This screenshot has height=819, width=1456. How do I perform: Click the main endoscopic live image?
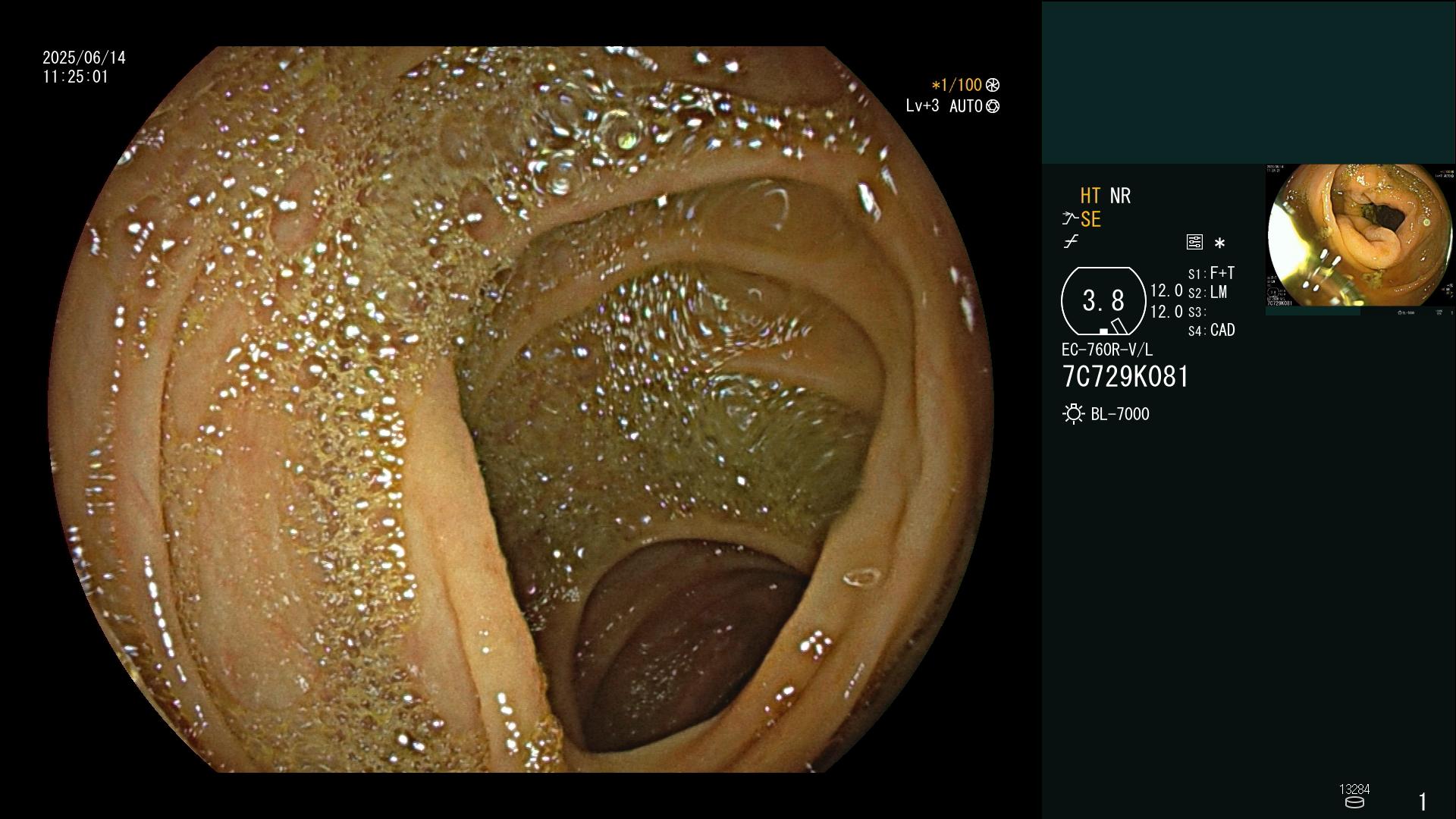coord(521,409)
